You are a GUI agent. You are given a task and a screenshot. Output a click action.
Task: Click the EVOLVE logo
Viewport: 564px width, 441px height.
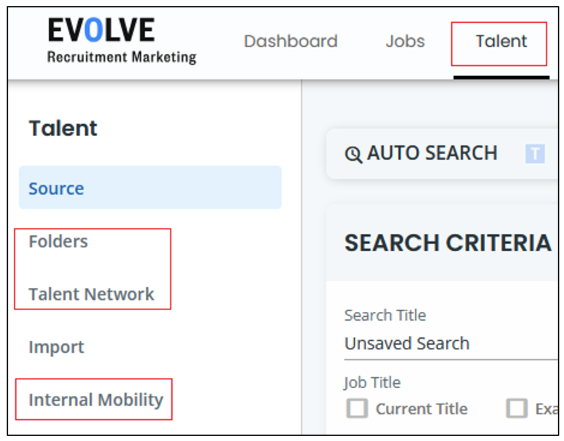tap(122, 41)
